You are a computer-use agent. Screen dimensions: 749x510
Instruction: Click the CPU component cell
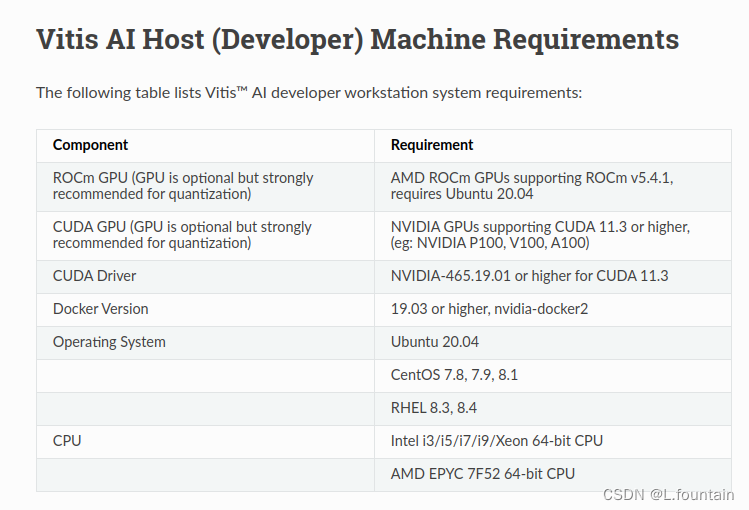pos(205,442)
